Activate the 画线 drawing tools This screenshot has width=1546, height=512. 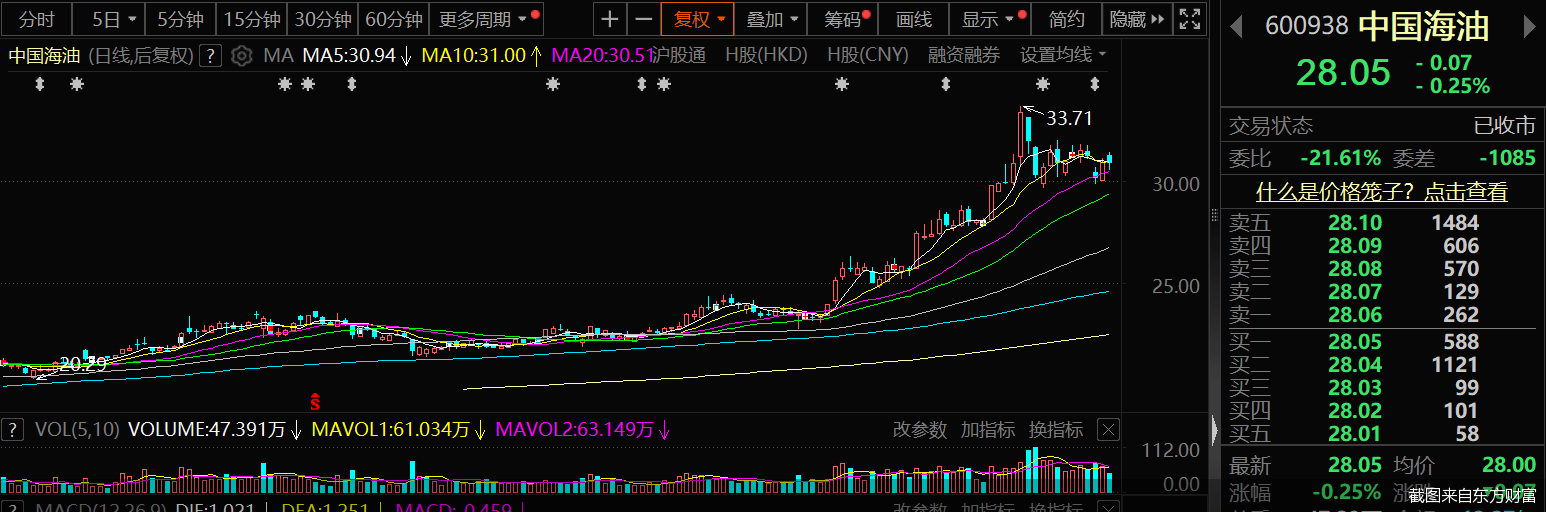pyautogui.click(x=914, y=19)
